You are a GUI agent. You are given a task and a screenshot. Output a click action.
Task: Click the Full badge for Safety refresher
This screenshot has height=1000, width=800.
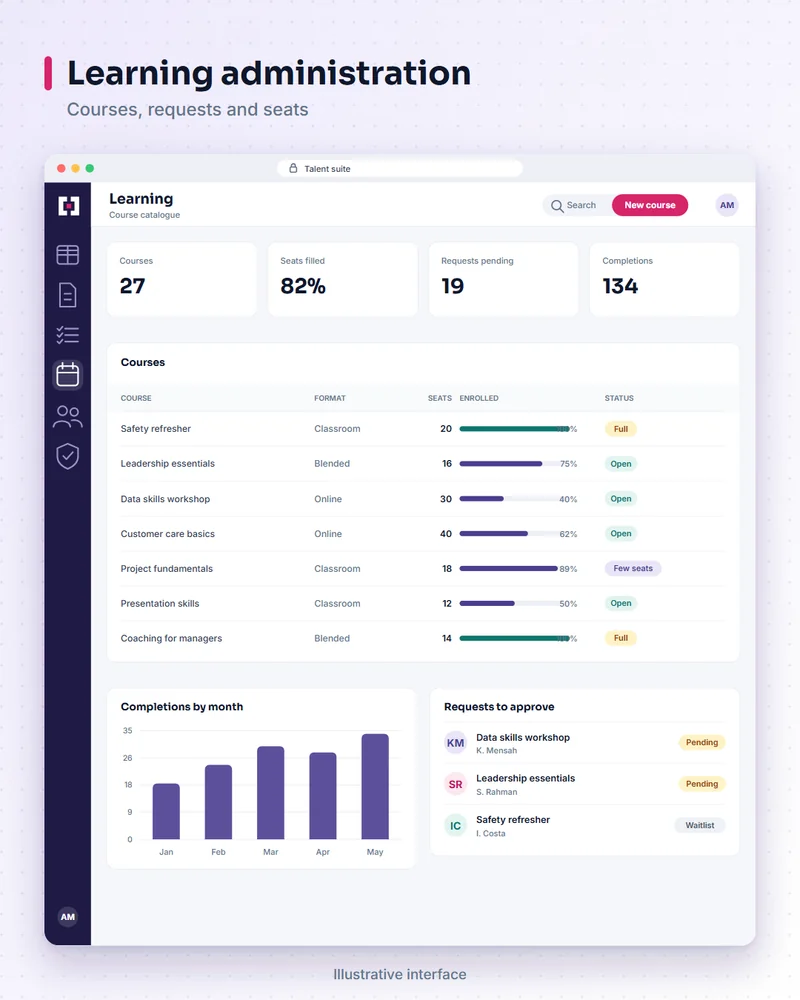click(x=621, y=429)
